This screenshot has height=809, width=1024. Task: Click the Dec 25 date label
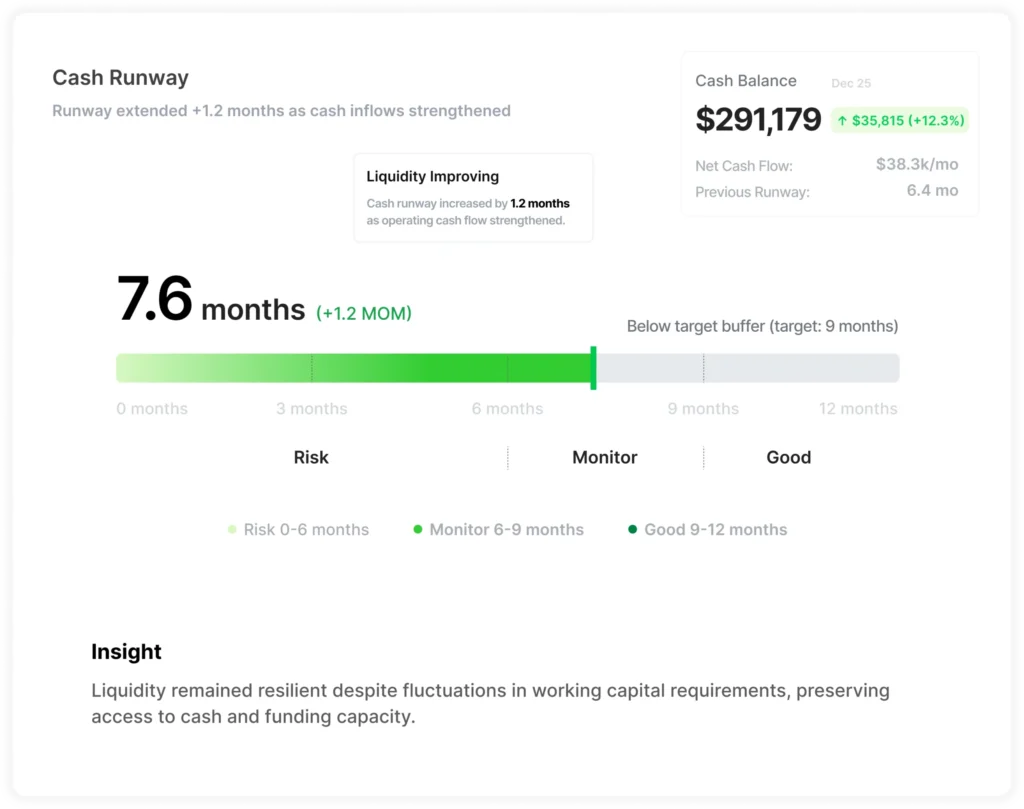coord(851,83)
